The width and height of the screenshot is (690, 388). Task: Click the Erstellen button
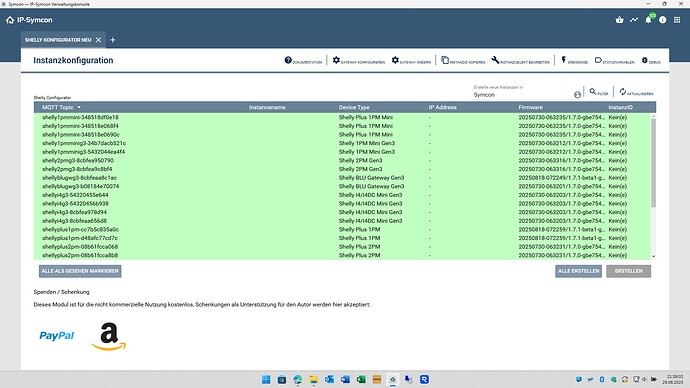point(628,271)
